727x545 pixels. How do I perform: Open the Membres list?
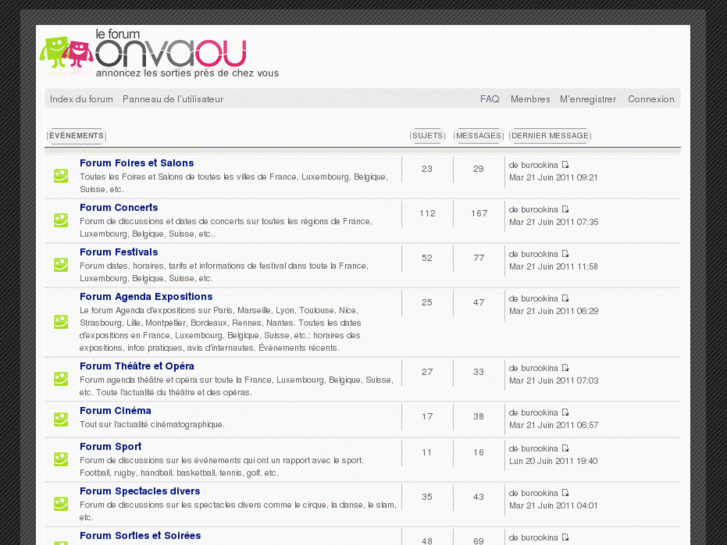tap(530, 99)
